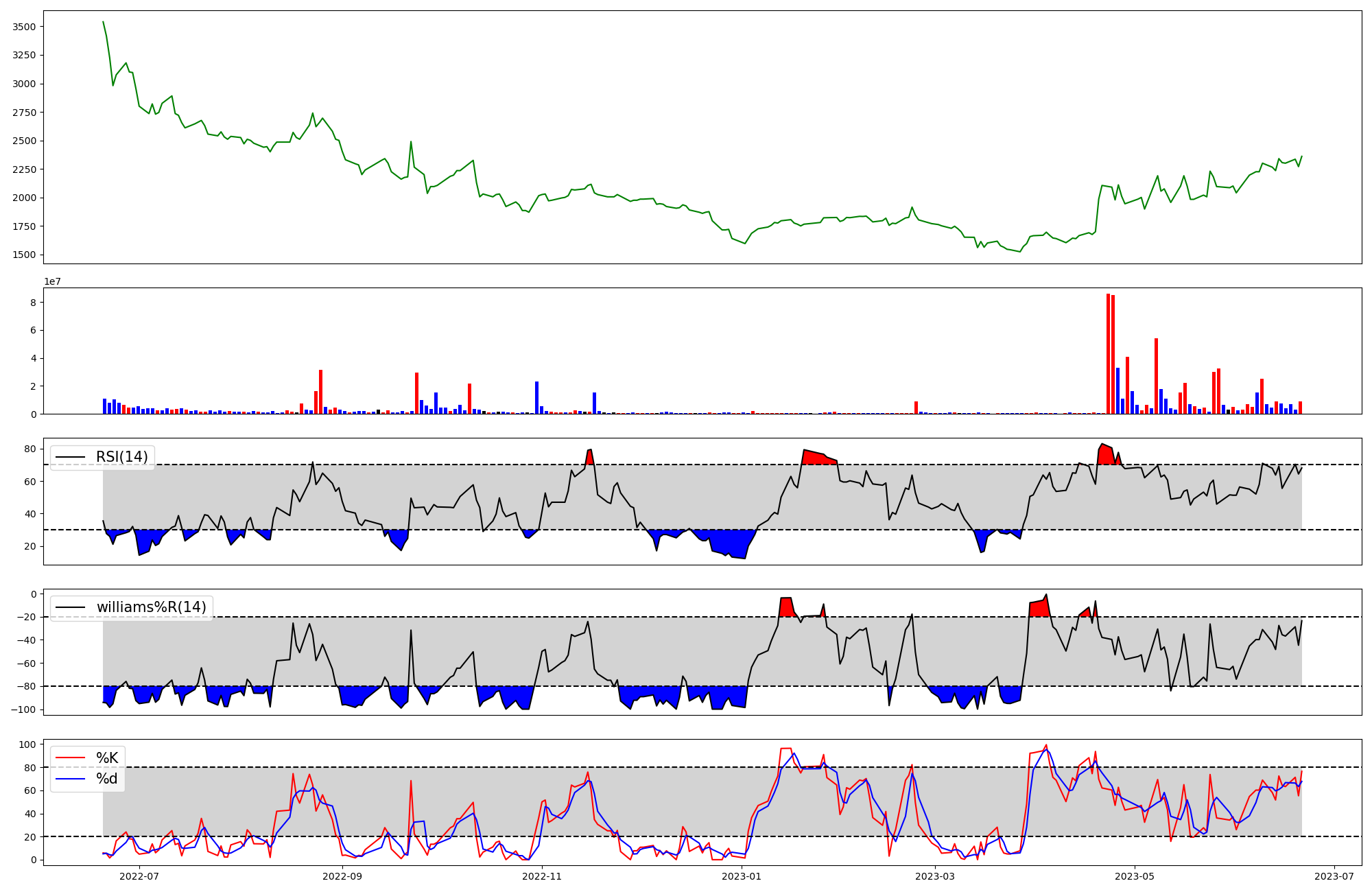Click the 100 tick on stochastic axis
The height and width of the screenshot is (892, 1372).
pyautogui.click(x=27, y=744)
